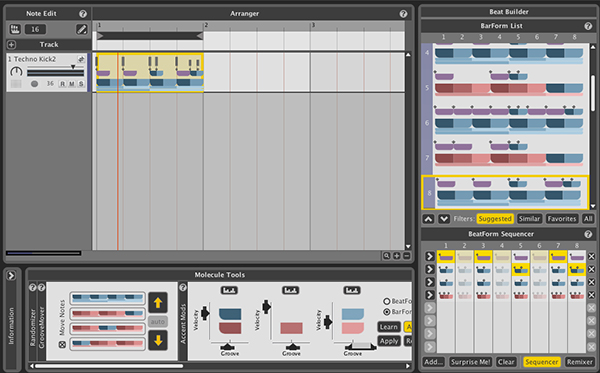Switch to Remixer view
The image size is (600, 373).
click(580, 362)
